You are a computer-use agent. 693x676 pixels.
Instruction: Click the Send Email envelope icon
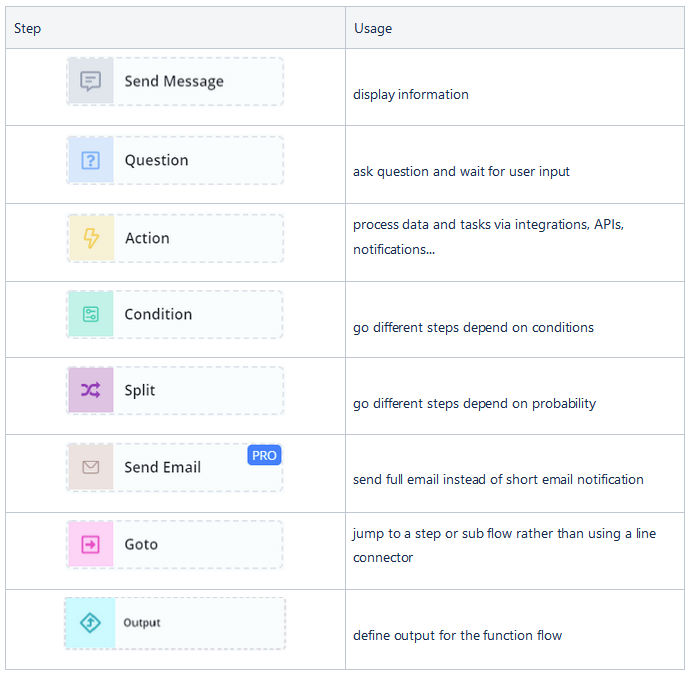tap(91, 467)
